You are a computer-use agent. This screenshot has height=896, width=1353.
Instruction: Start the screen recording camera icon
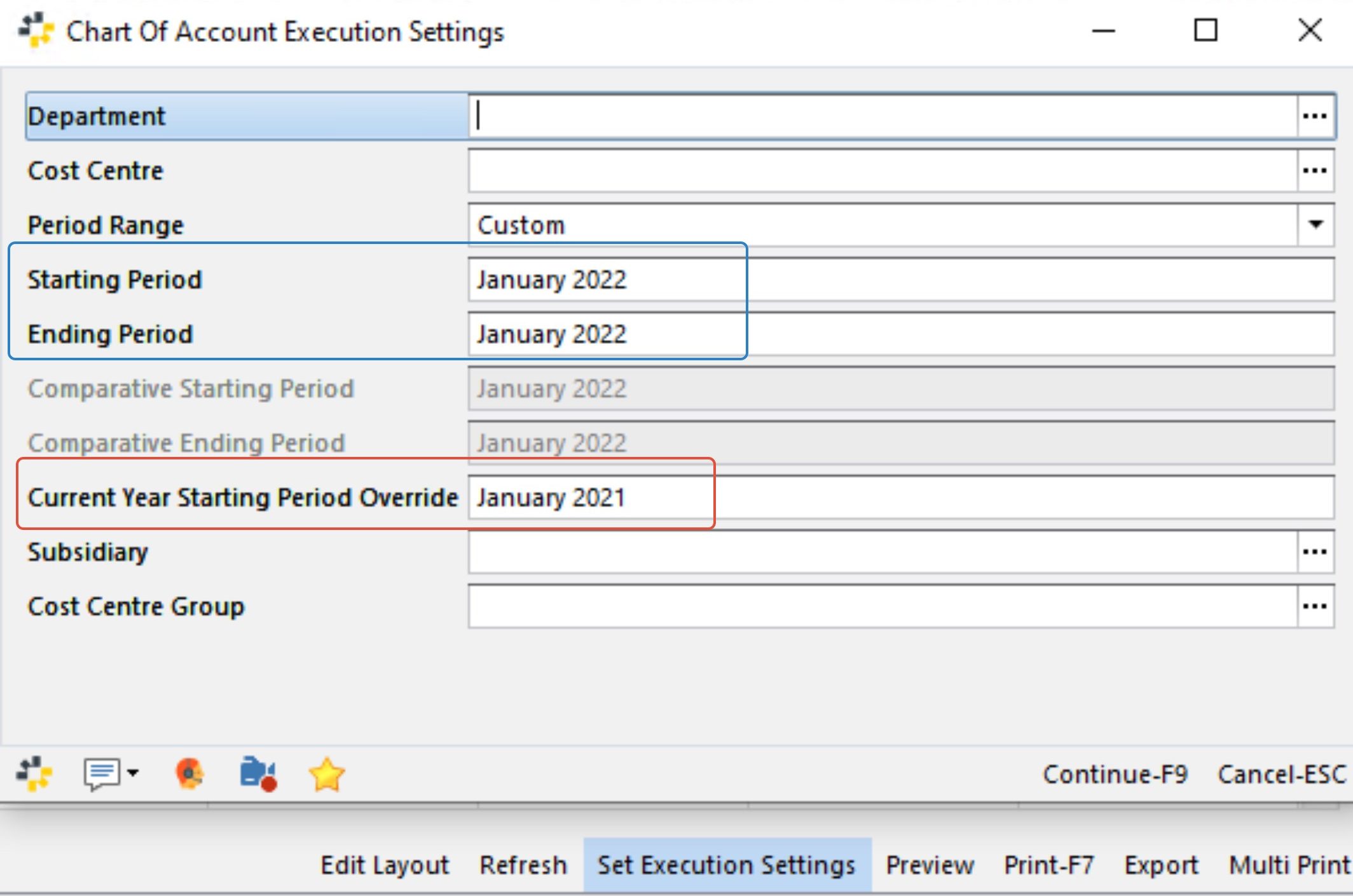point(257,773)
